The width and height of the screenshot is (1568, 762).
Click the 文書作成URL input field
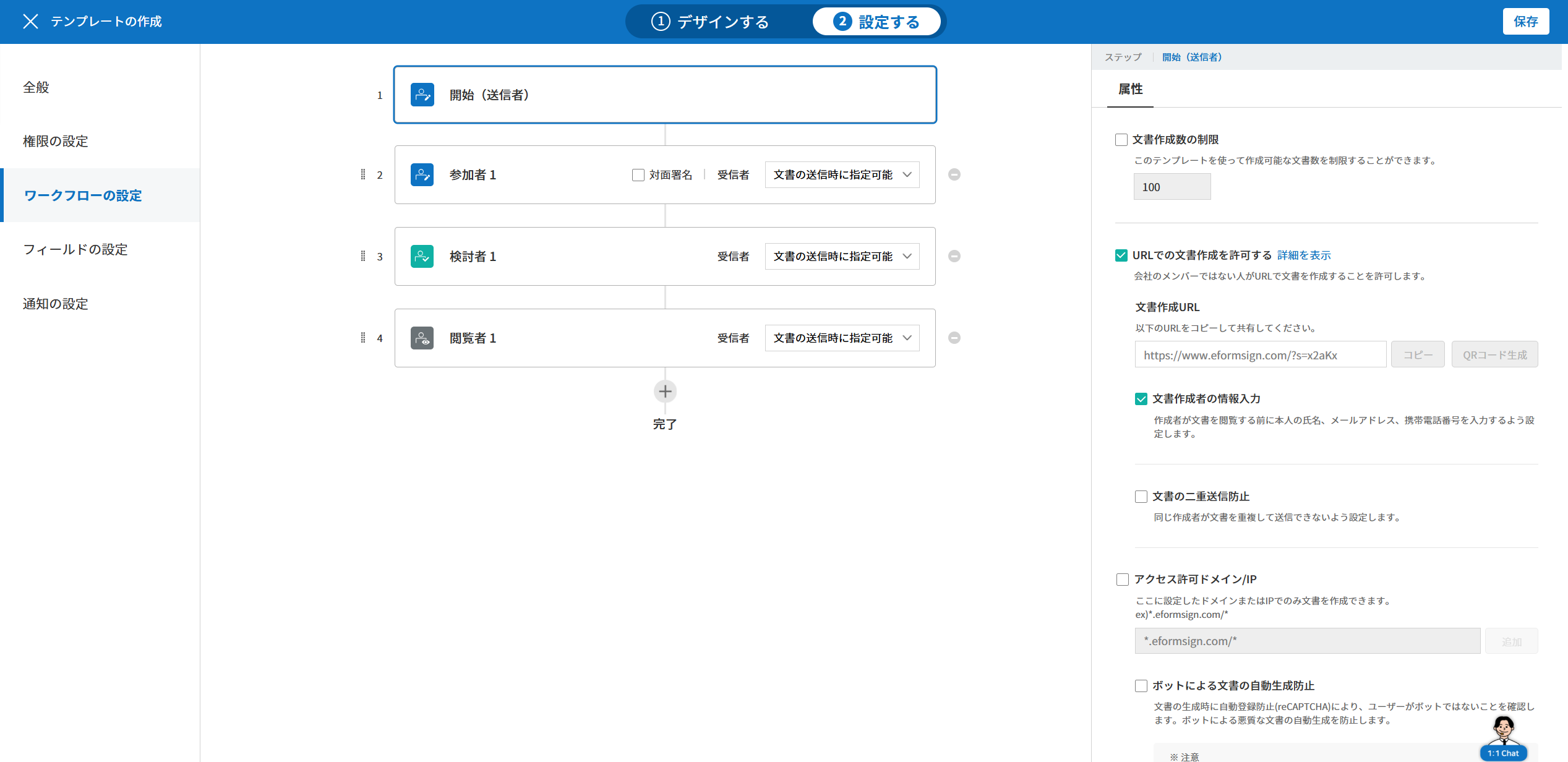click(1260, 355)
